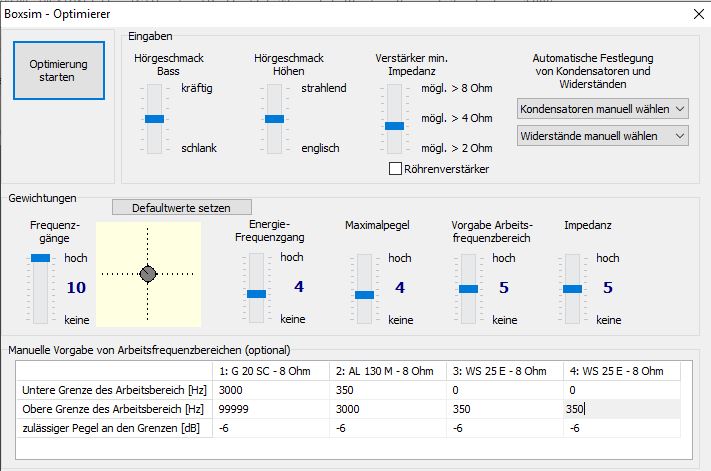The height and width of the screenshot is (471, 711).
Task: Click Untere Grenze cell for column 4 WS 25 E
Action: click(622, 390)
